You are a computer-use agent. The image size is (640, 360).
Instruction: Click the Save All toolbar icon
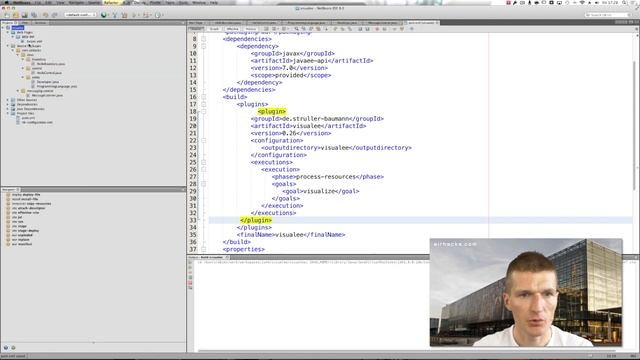[x=34, y=15]
